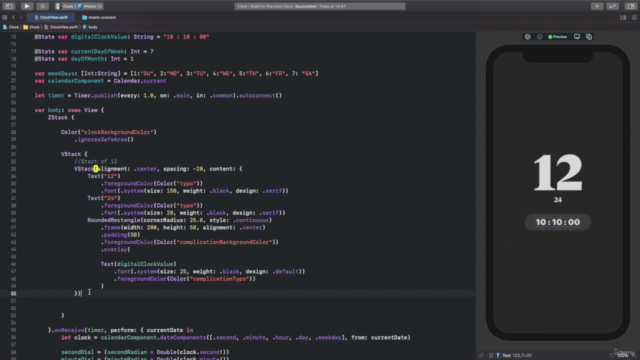
Task: Click the ZStack code line
Action: coord(61,118)
